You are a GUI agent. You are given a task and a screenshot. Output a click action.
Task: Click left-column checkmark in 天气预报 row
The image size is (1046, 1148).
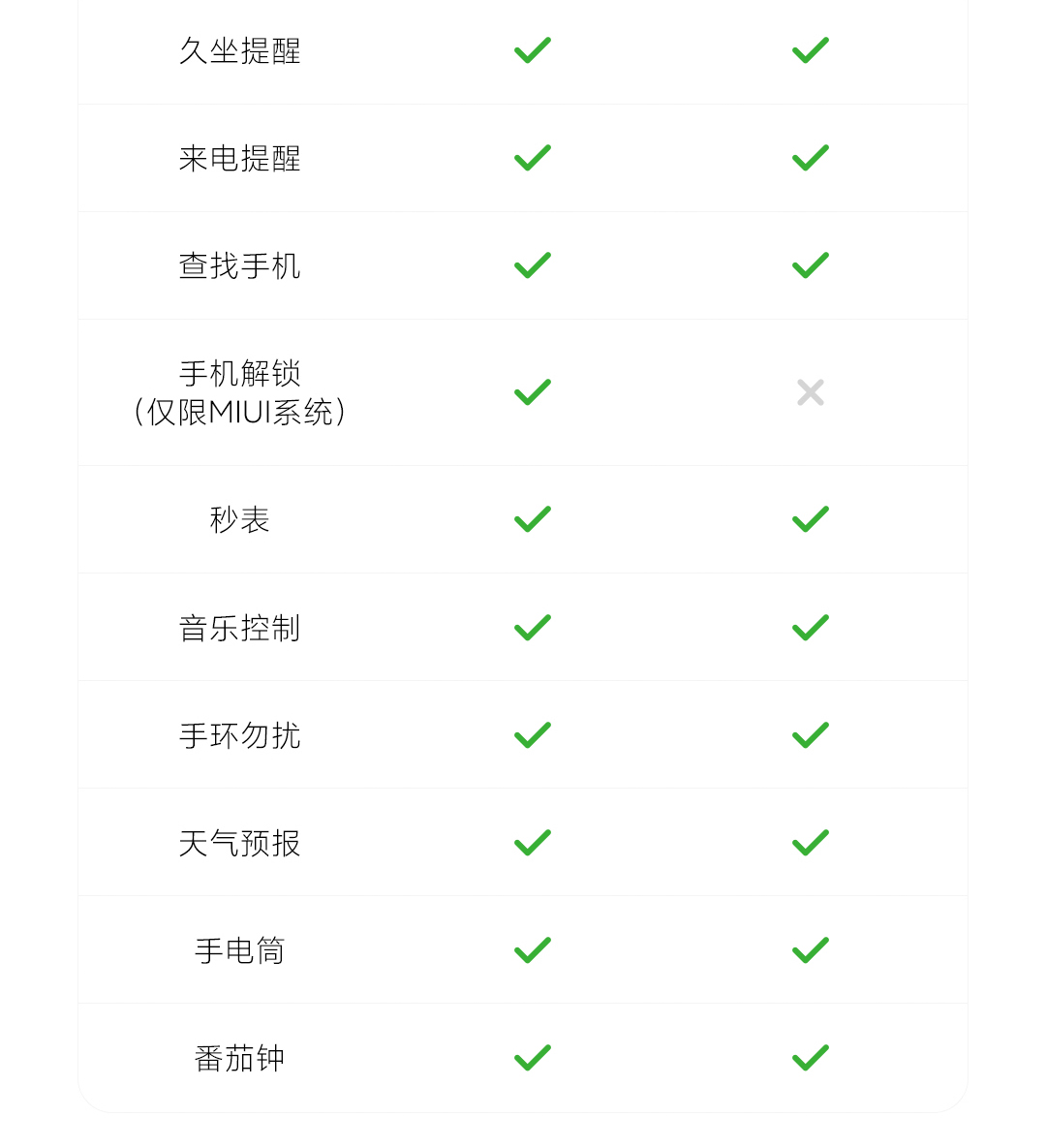coord(532,843)
